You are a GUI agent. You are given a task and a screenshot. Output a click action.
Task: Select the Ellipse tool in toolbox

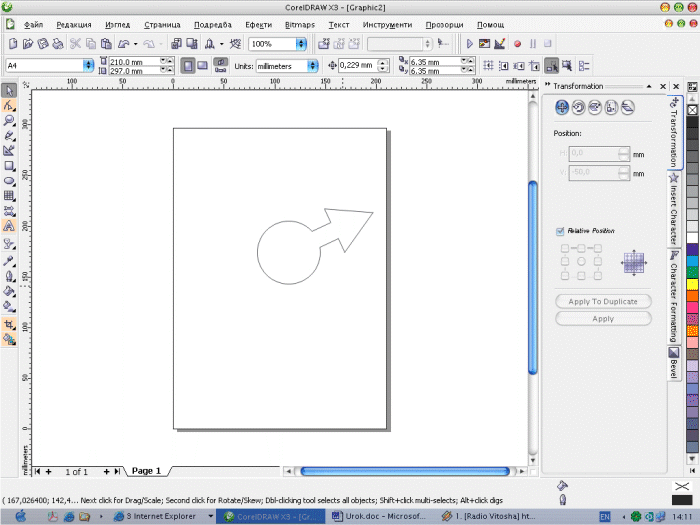(x=9, y=181)
